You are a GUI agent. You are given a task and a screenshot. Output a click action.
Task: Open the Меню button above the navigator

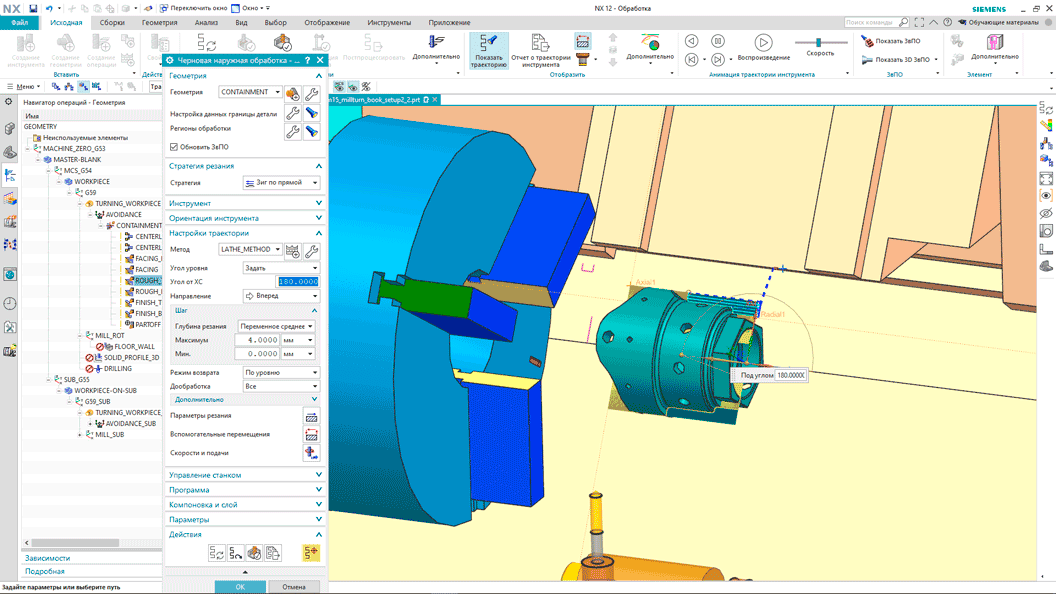click(24, 86)
